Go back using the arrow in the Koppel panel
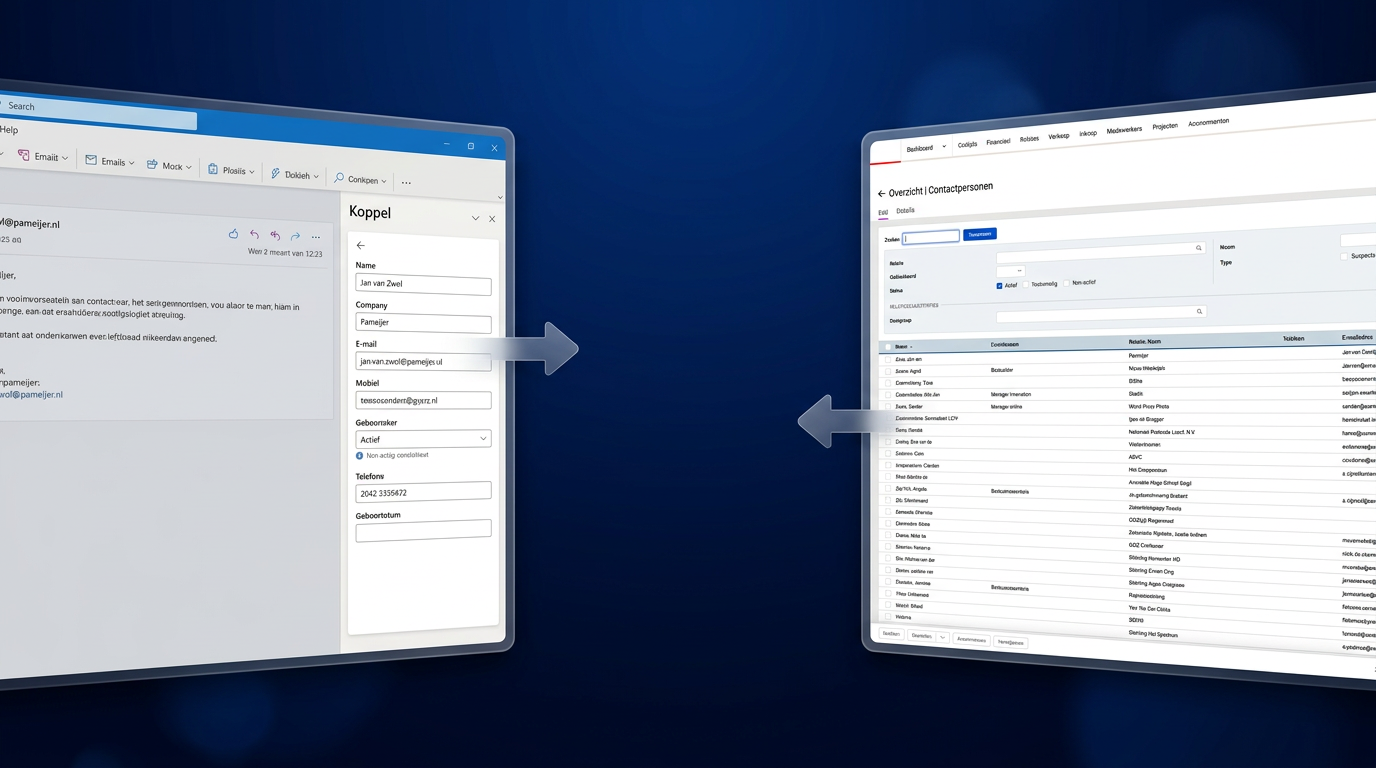Viewport: 1376px width, 768px height. click(x=361, y=245)
